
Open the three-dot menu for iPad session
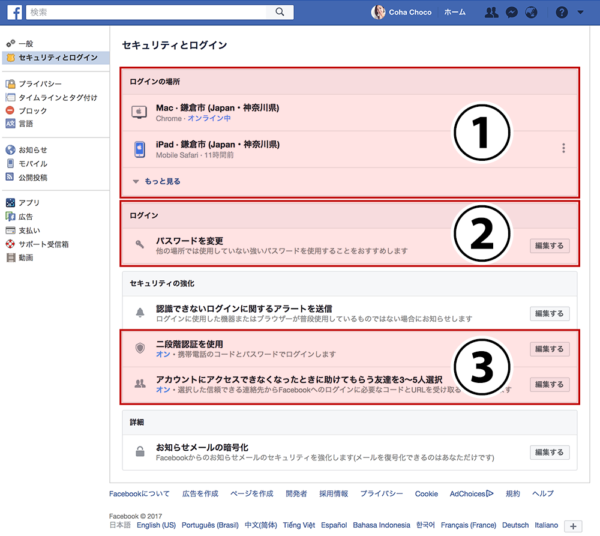coord(563,148)
